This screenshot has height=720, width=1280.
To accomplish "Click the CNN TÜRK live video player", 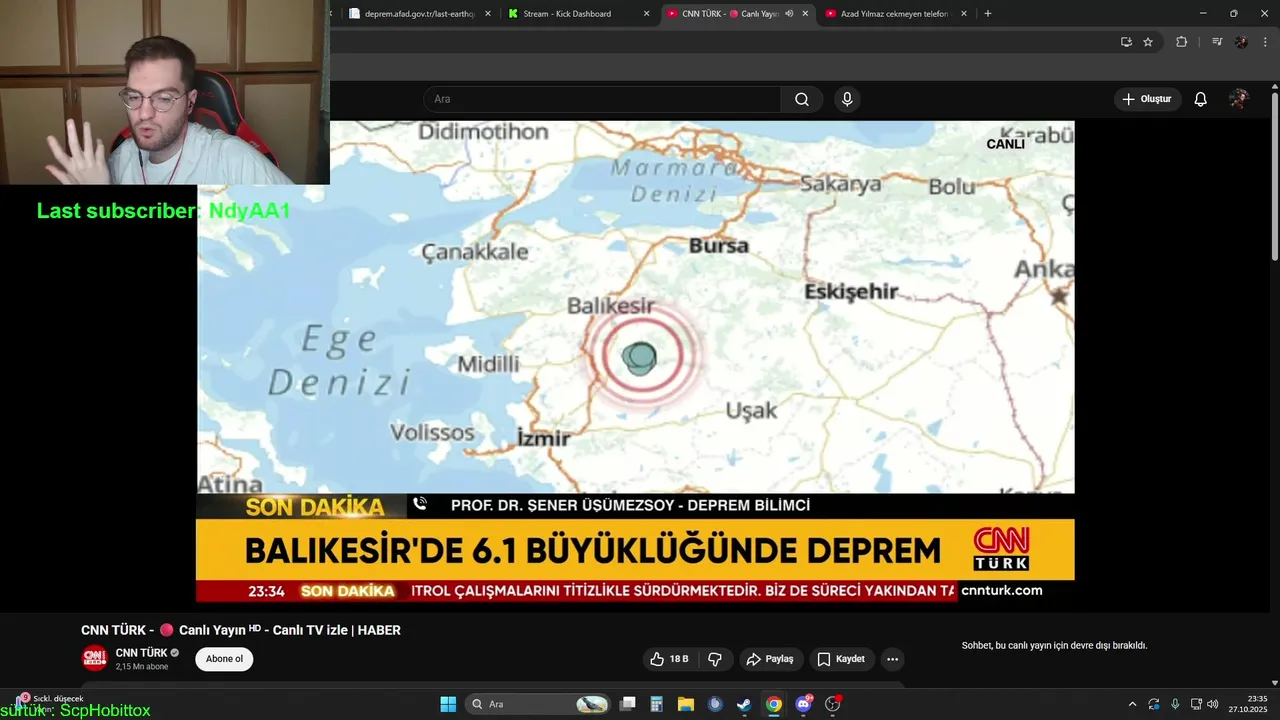I will coord(635,361).
